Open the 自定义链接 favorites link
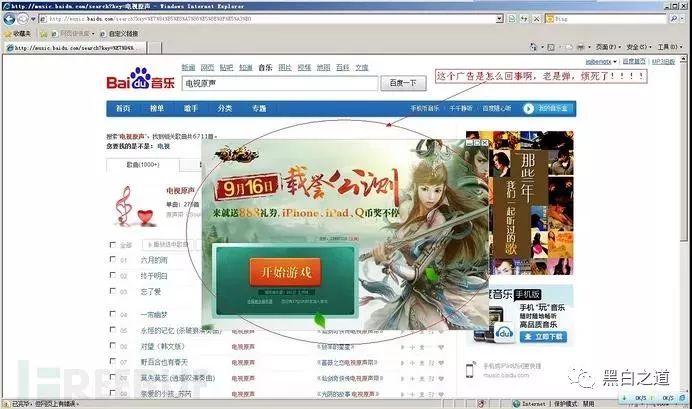This screenshot has height=409, width=692. pos(120,34)
